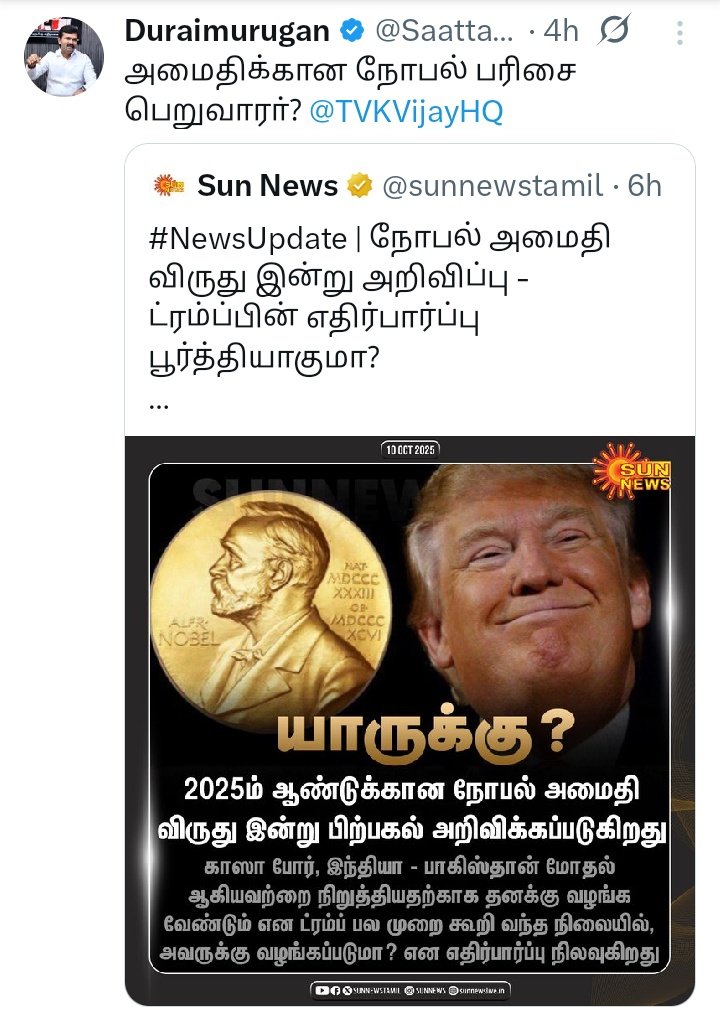
Task: Click the Duraimurugan display name
Action: click(x=227, y=31)
